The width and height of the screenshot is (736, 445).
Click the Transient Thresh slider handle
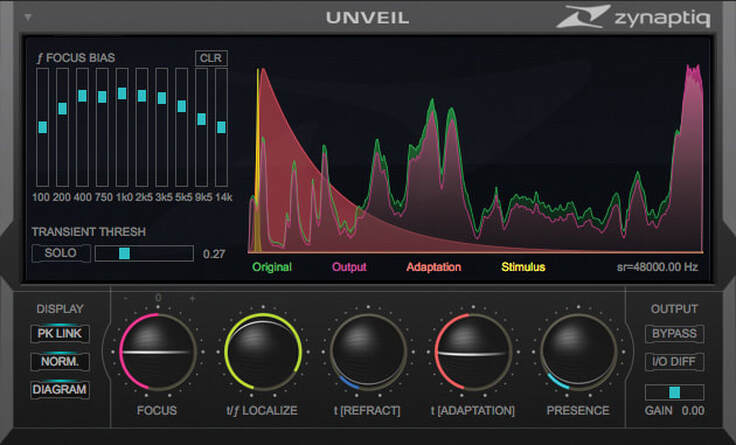pos(124,253)
